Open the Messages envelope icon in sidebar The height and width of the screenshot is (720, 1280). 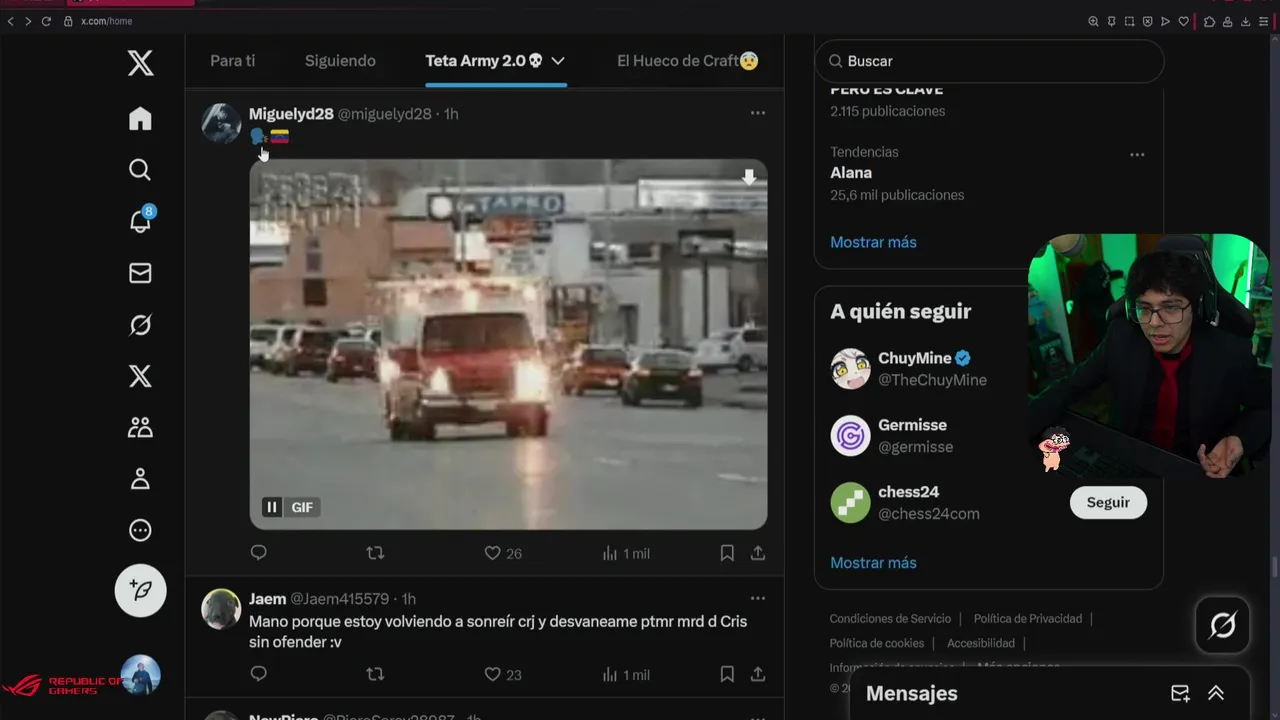pyautogui.click(x=140, y=273)
